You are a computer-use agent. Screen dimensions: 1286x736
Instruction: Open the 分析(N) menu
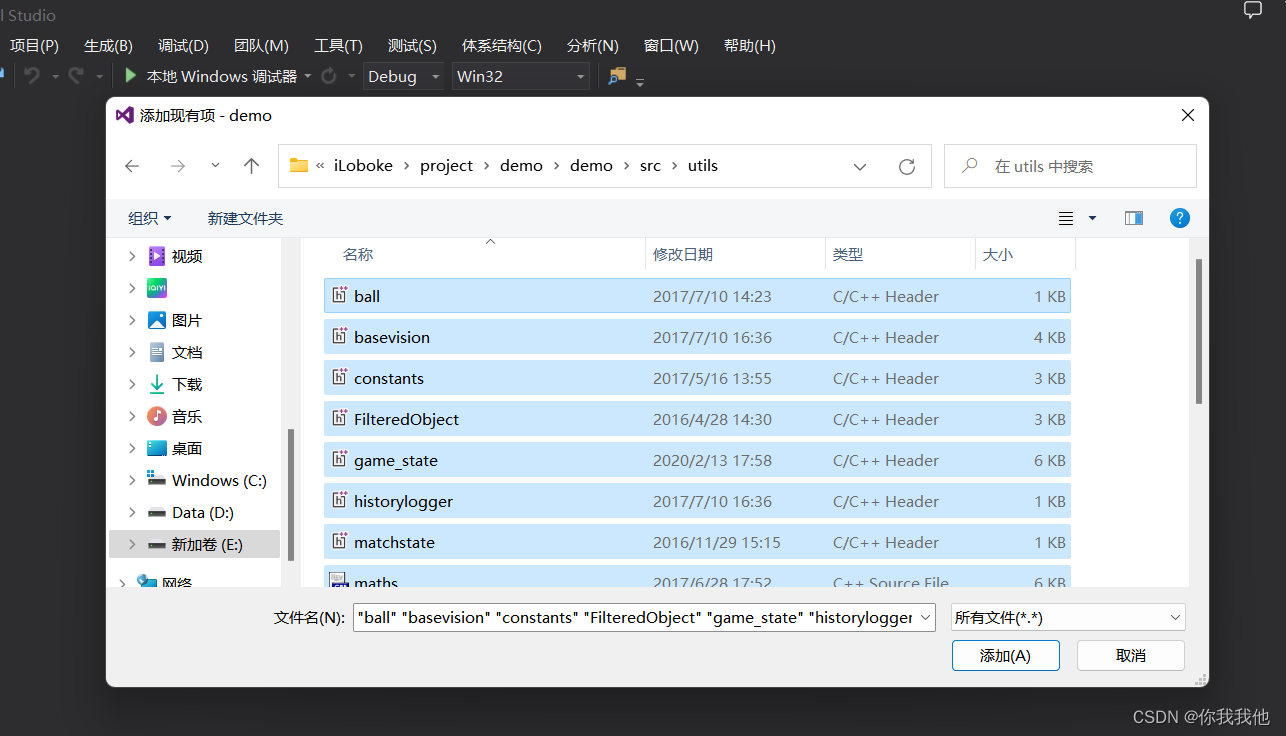point(592,45)
